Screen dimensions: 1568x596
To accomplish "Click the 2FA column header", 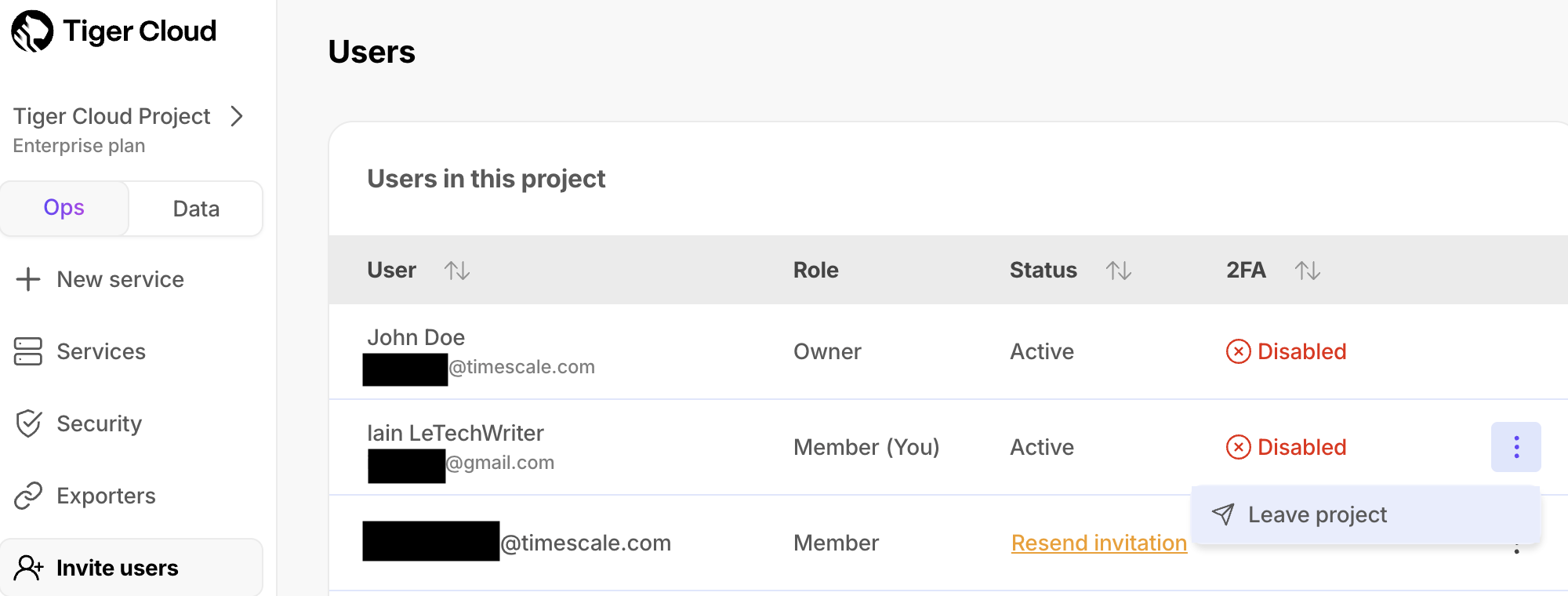I will (x=1247, y=270).
